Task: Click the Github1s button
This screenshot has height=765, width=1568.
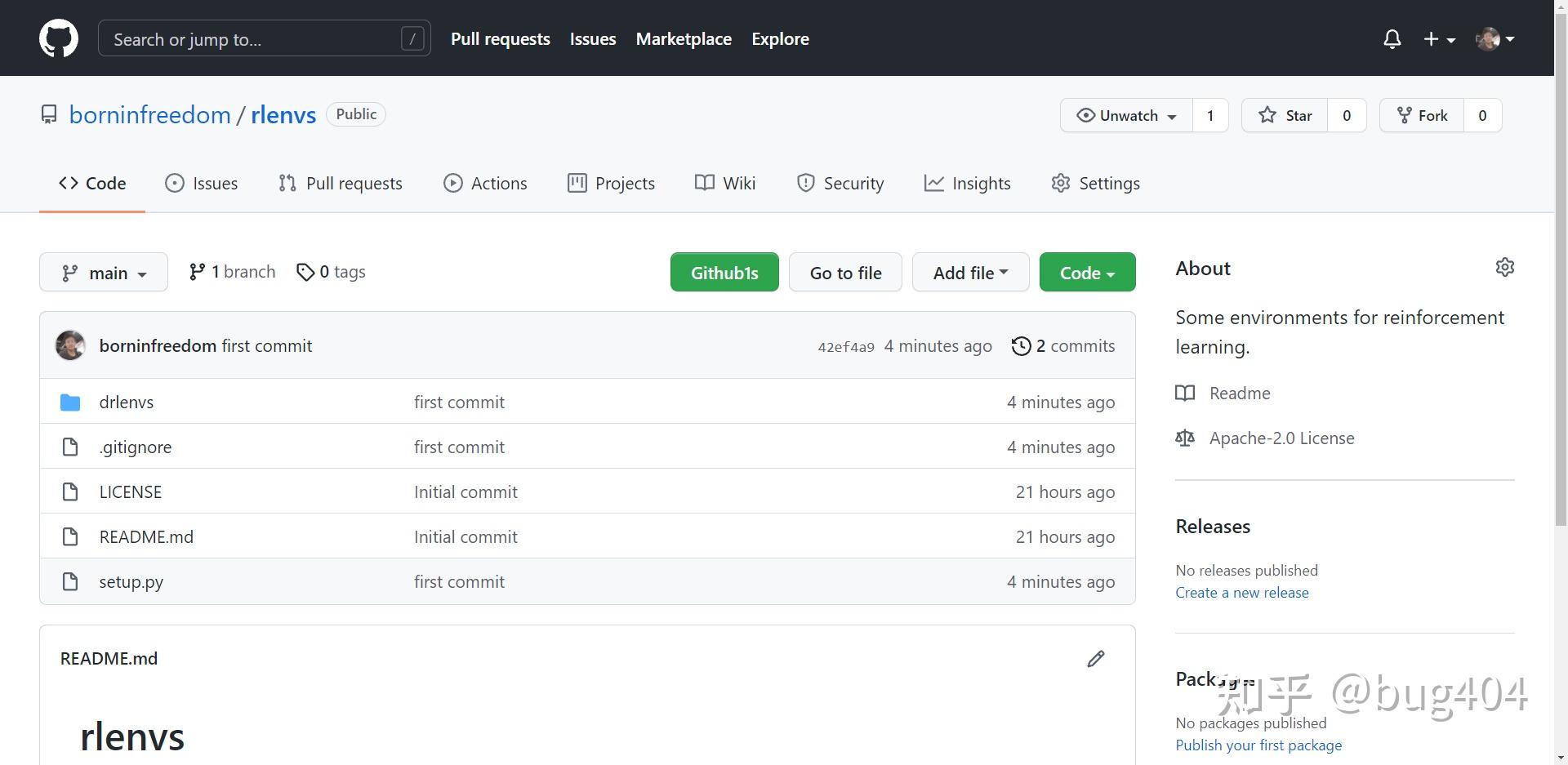Action: click(724, 273)
